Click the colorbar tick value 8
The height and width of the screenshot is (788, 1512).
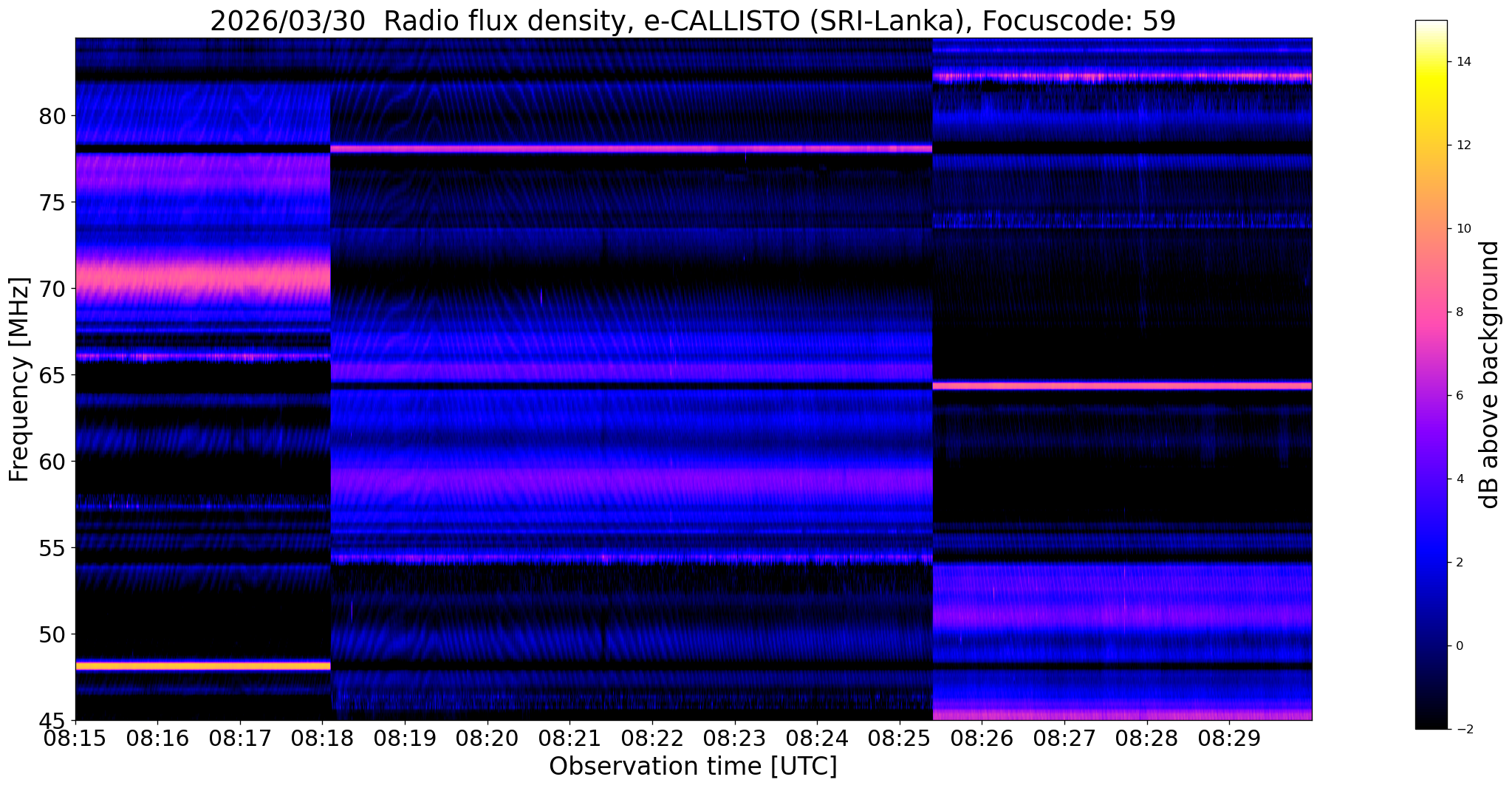click(x=1458, y=312)
